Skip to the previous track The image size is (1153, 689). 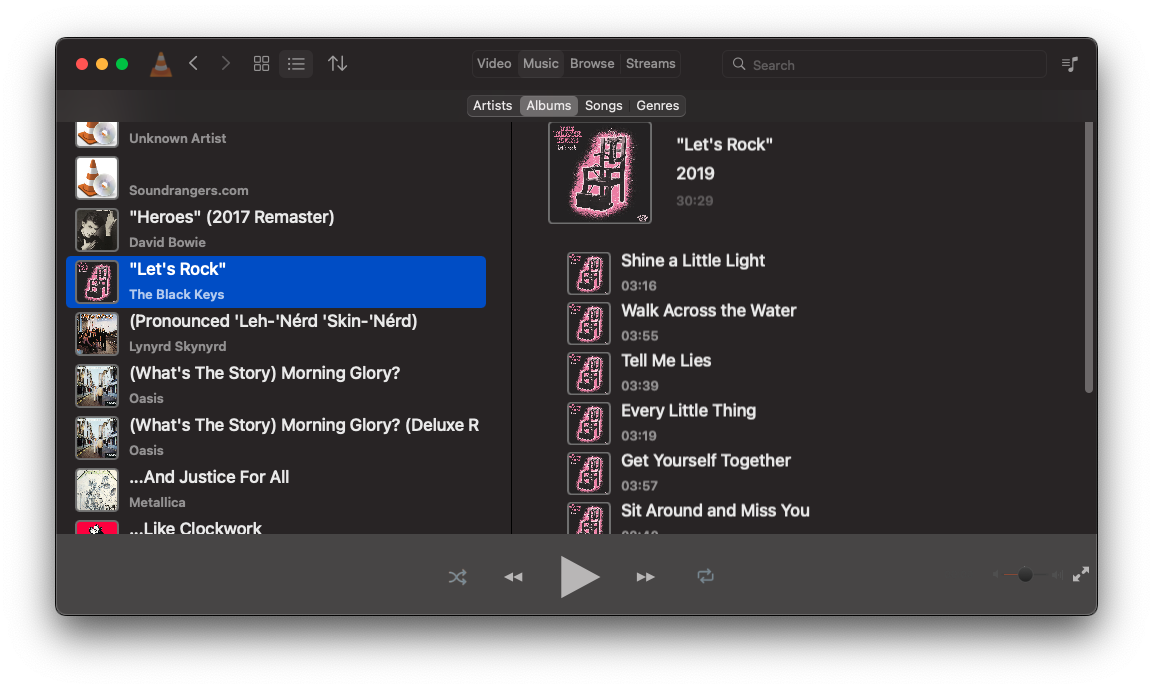(x=513, y=577)
